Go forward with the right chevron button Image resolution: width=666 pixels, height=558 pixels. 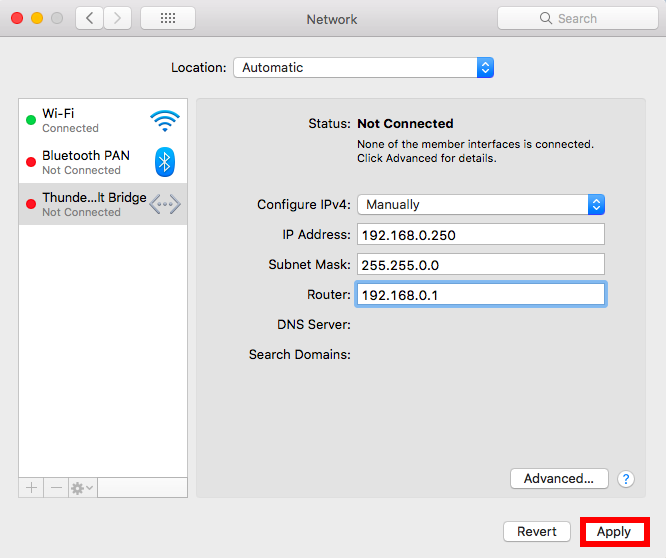(117, 18)
